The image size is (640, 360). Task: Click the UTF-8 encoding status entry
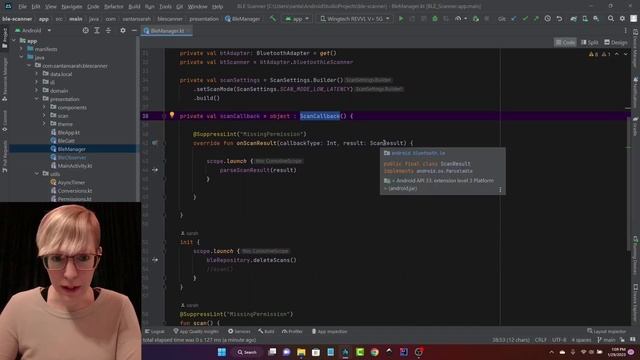(559, 340)
